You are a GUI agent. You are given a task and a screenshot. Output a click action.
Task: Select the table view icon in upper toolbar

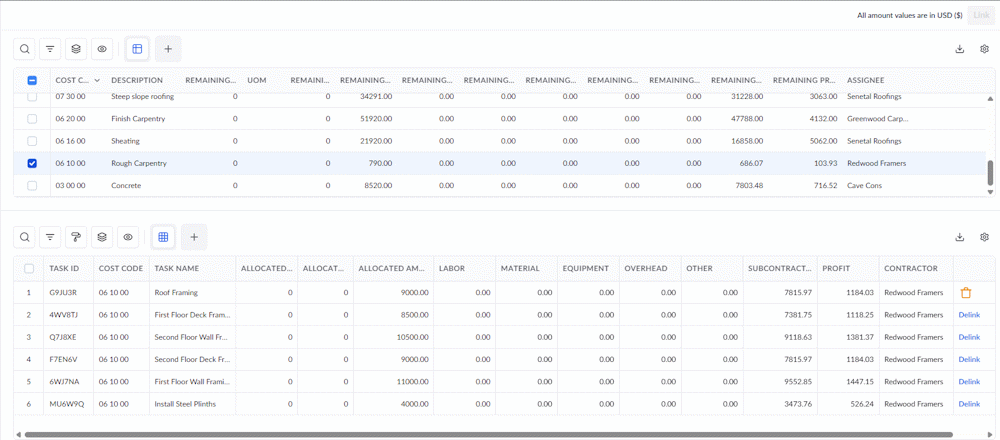pyautogui.click(x=137, y=48)
